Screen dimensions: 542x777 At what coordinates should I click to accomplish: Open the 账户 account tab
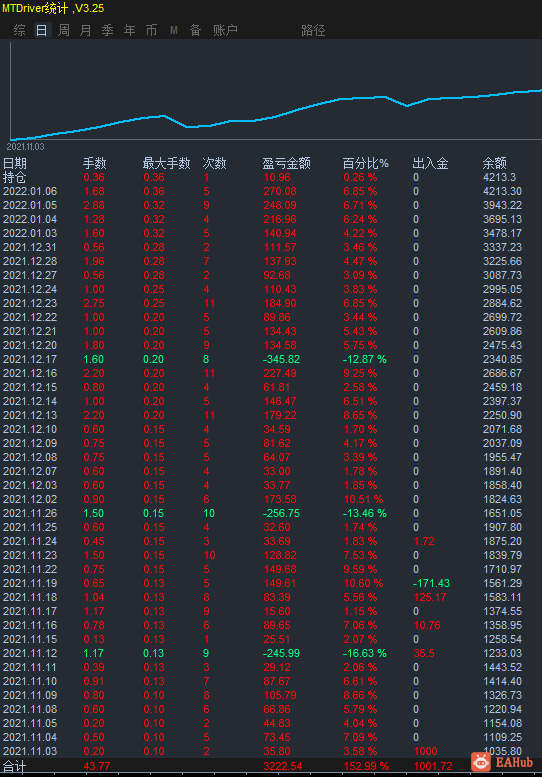225,30
